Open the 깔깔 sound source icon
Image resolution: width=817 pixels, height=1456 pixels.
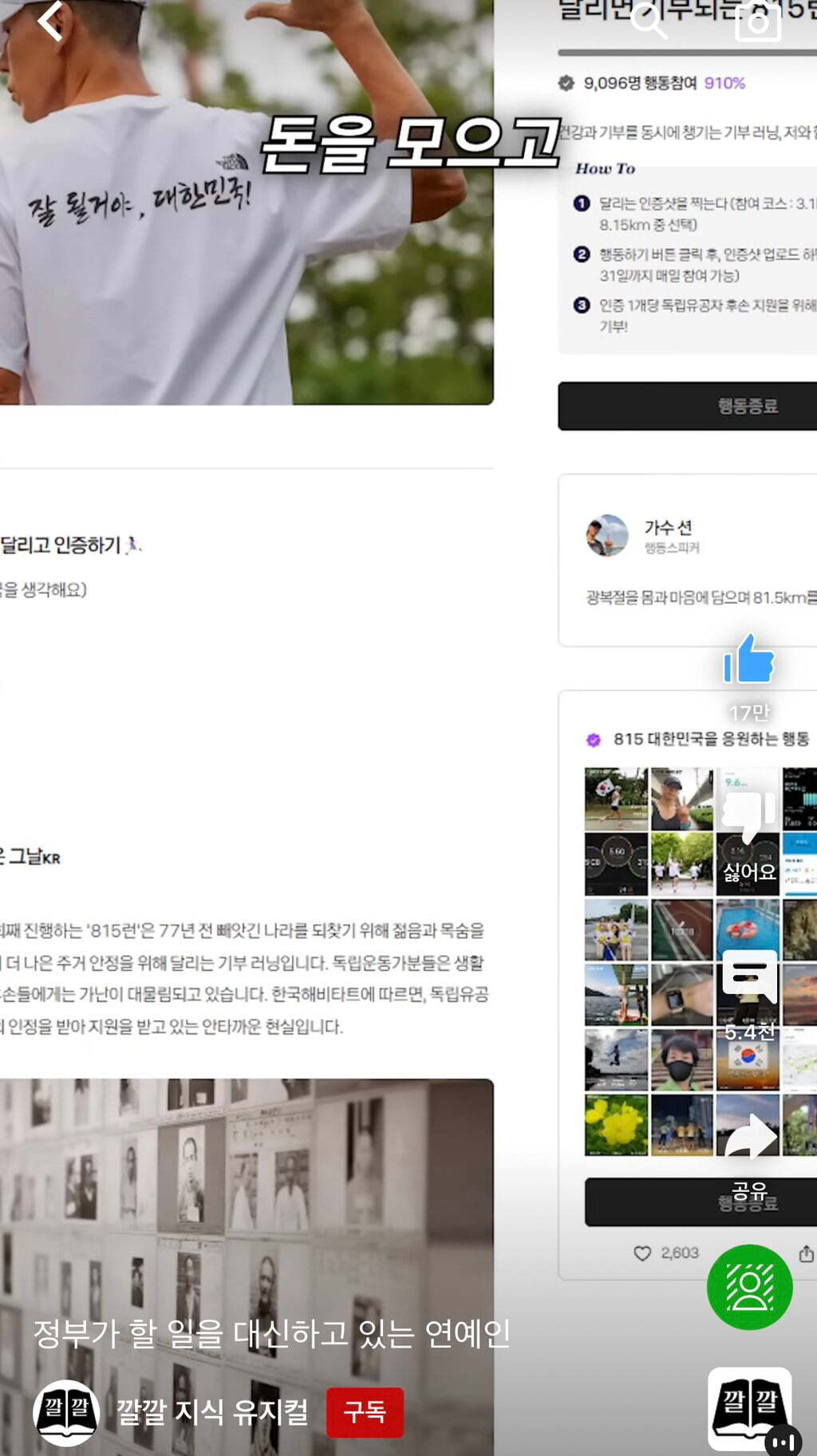pos(749,1408)
